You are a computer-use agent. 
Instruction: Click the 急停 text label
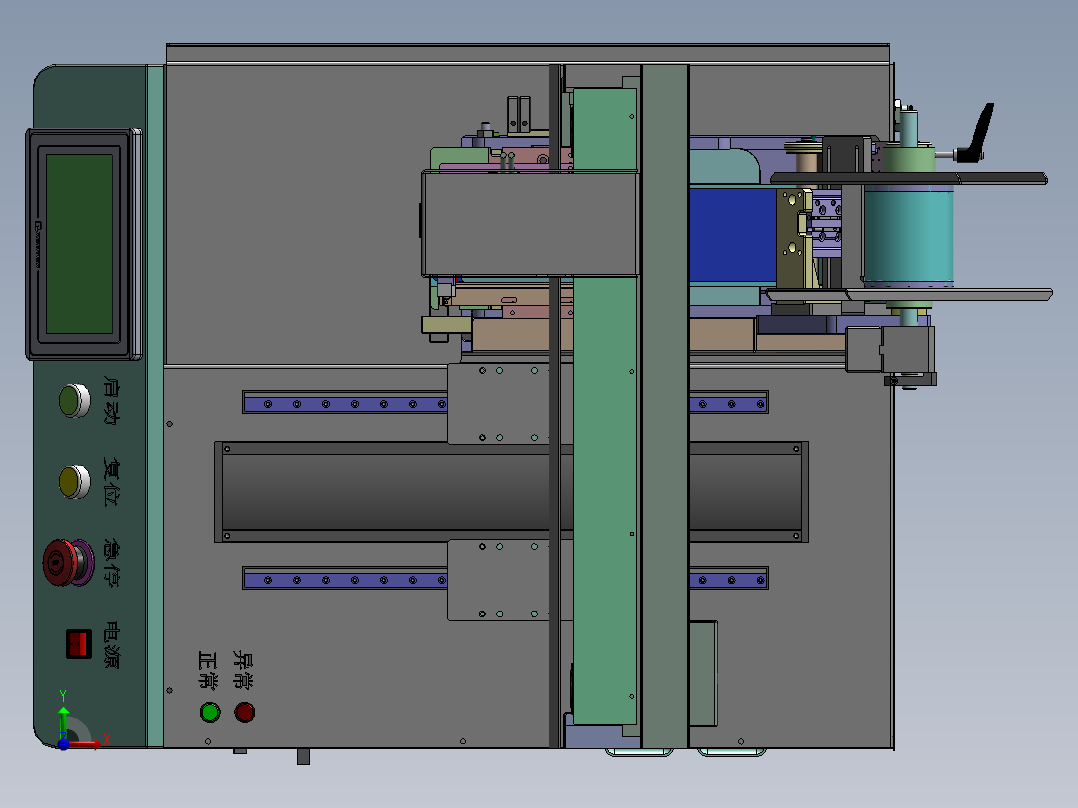pyautogui.click(x=111, y=563)
